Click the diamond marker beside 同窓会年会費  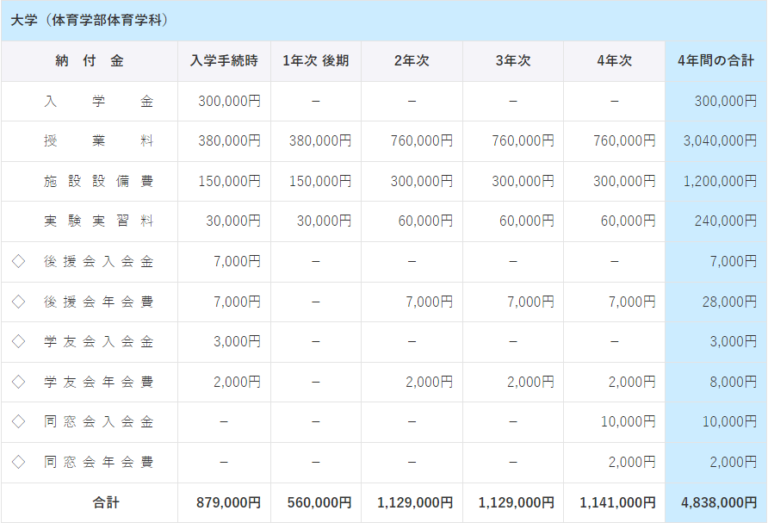18,462
